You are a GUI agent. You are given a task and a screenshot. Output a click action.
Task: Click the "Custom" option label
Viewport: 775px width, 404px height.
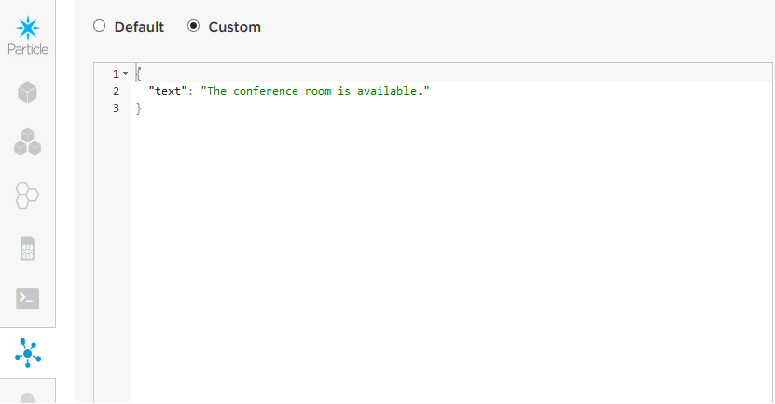click(234, 27)
